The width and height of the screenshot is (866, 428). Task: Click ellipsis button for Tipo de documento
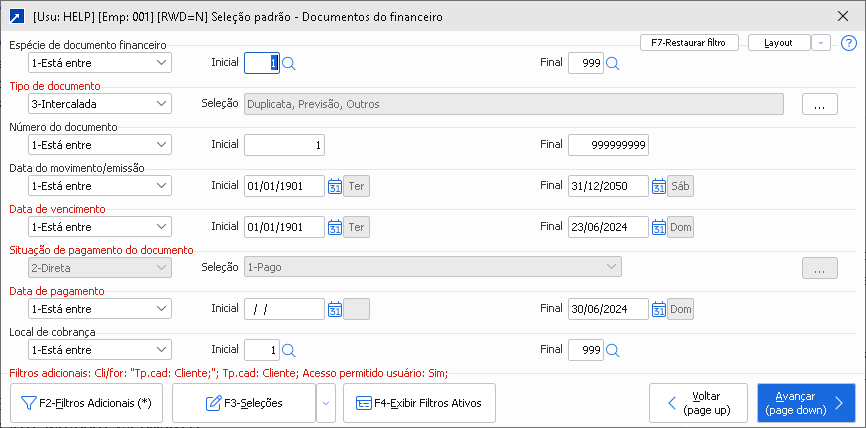(819, 104)
